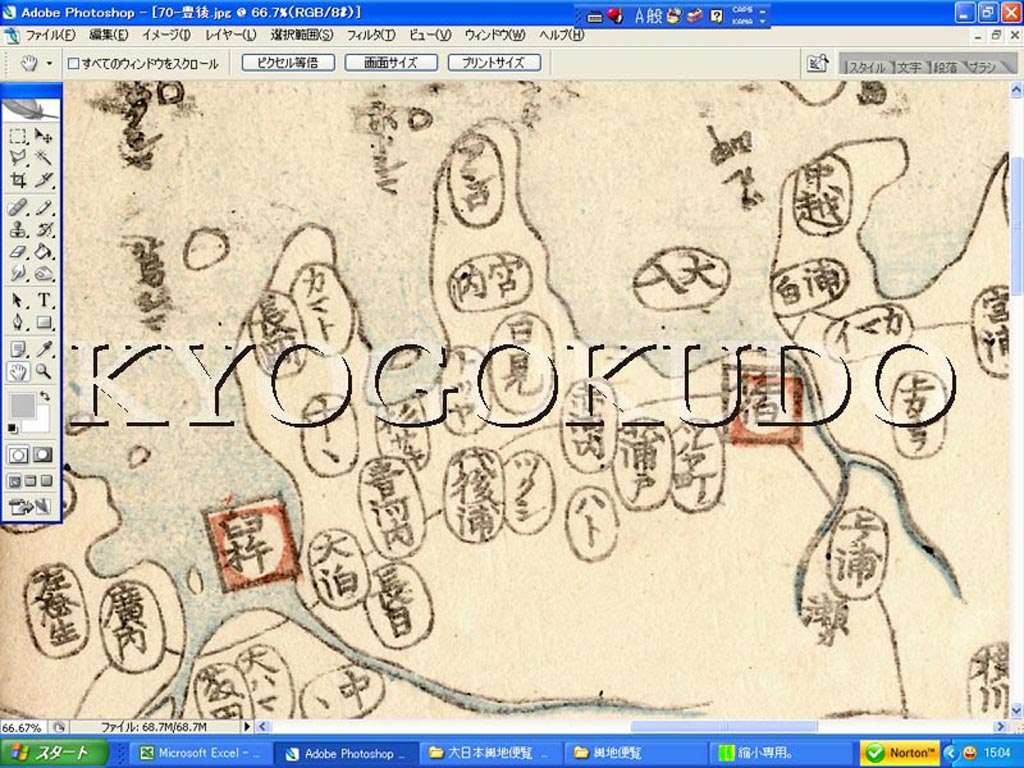This screenshot has width=1024, height=768.
Task: Select the Healing Brush tool
Action: 18,208
